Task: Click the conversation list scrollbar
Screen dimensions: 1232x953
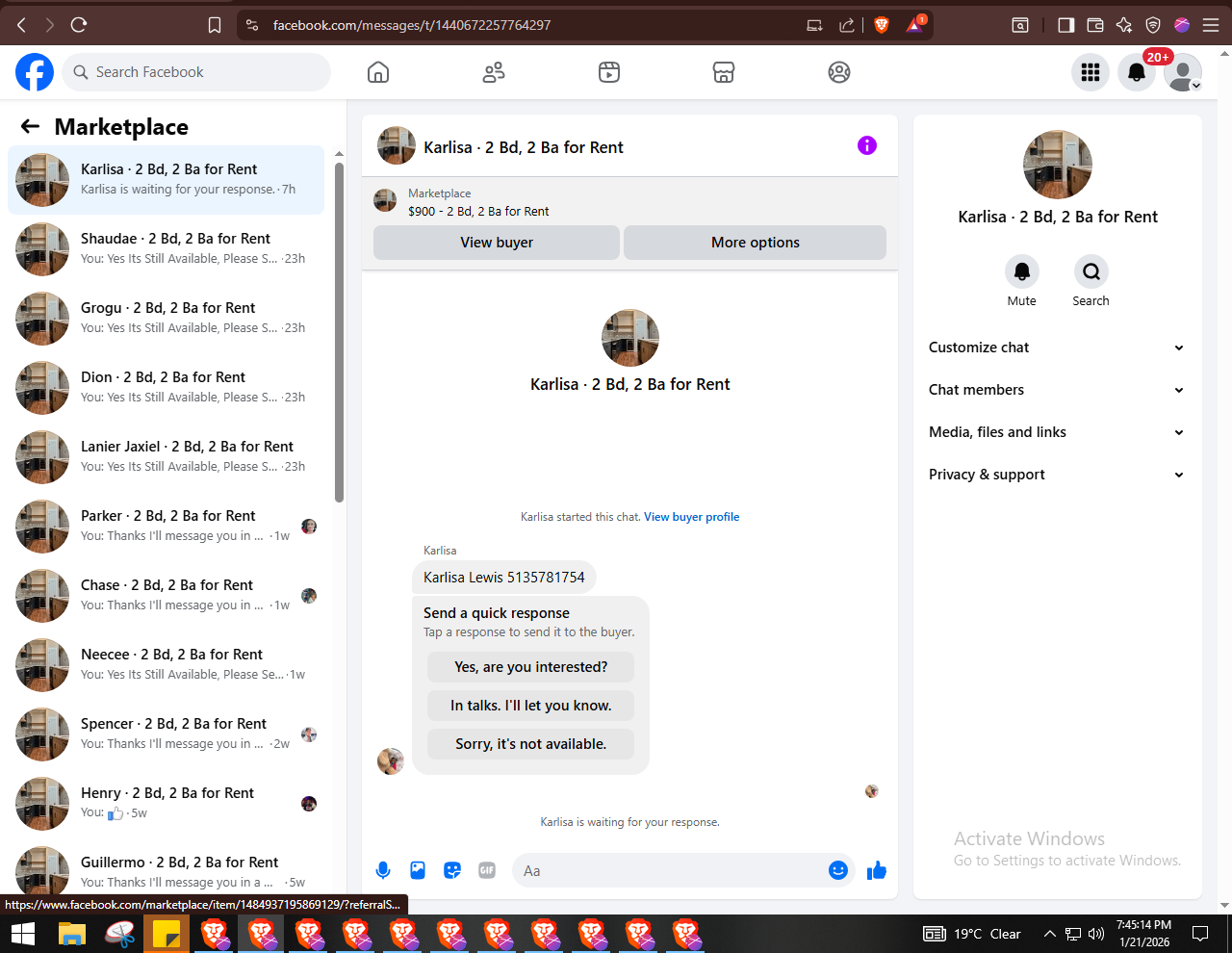Action: click(x=339, y=332)
